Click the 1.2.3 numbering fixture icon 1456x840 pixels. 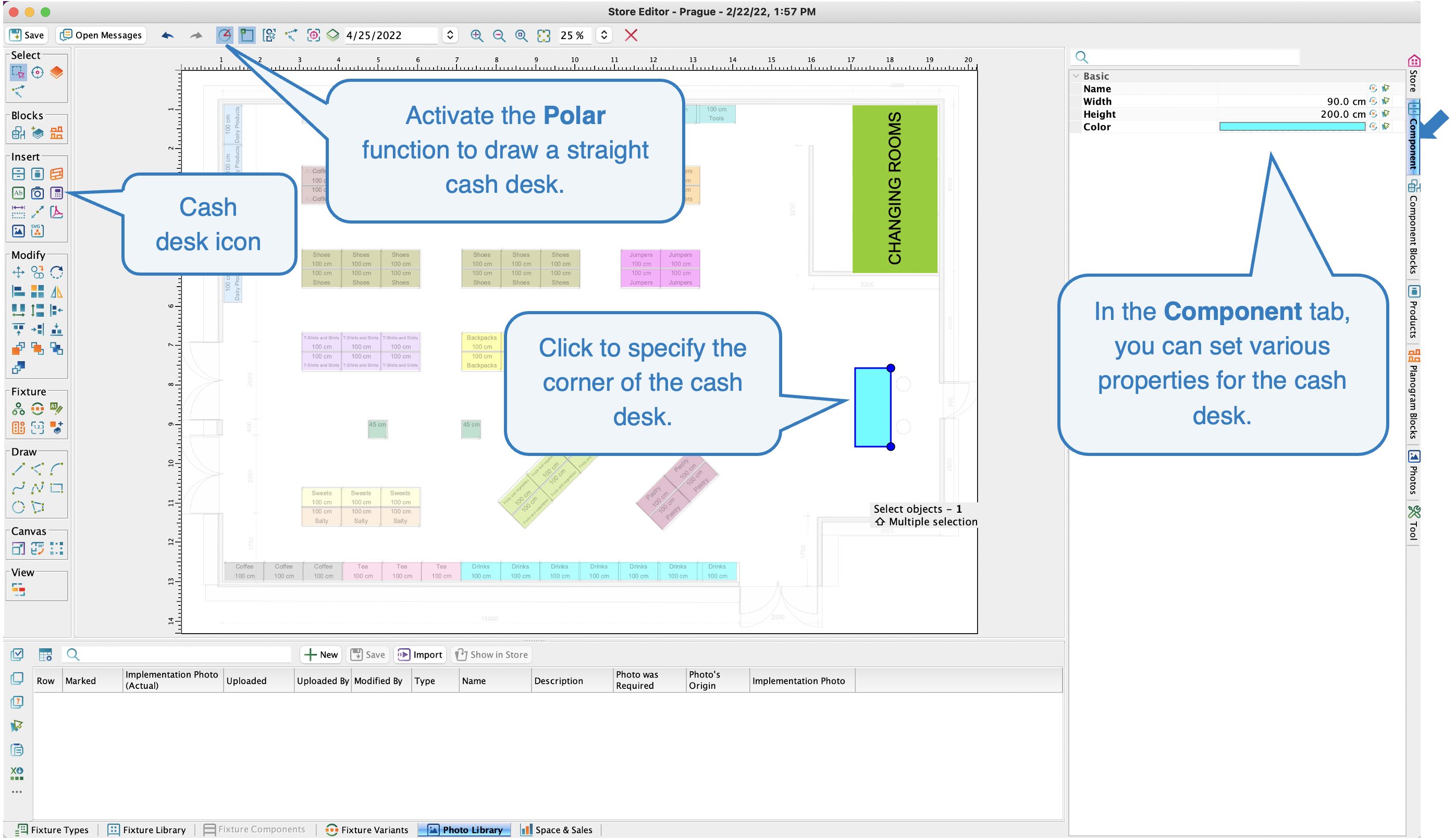pos(38,427)
